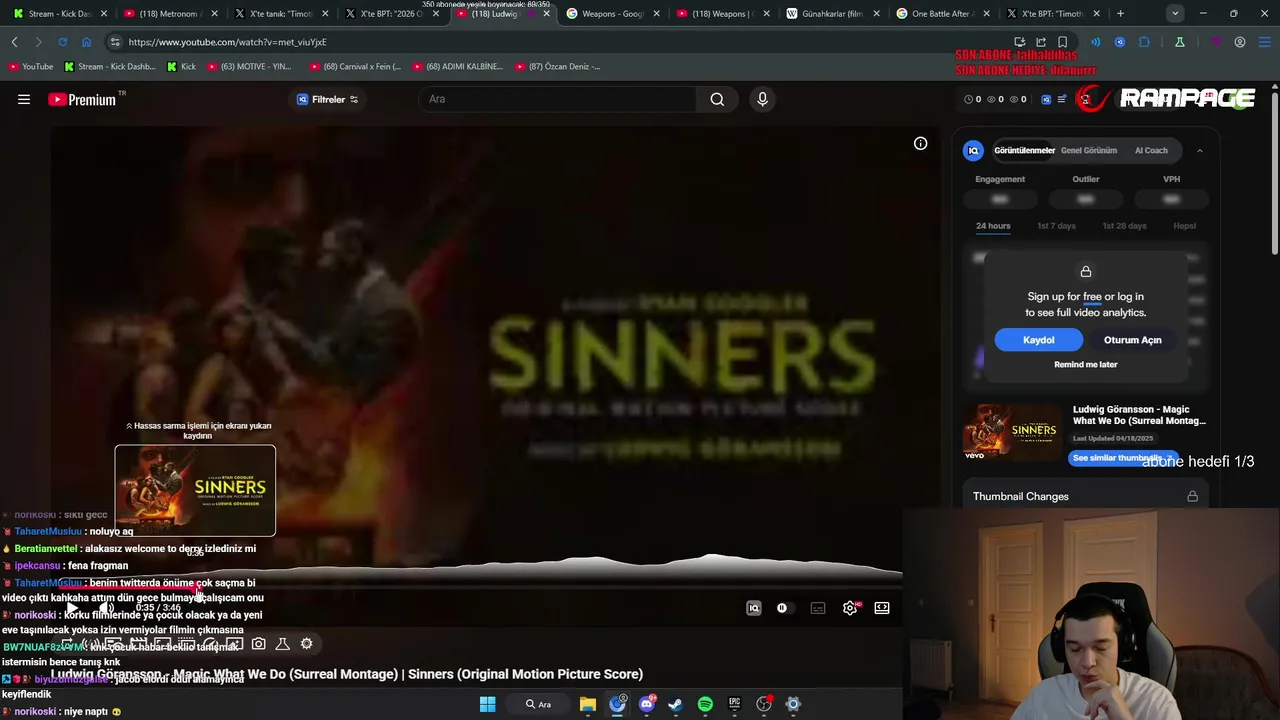
Task: Switch to Weapons - Google browser tab
Action: pyautogui.click(x=610, y=14)
